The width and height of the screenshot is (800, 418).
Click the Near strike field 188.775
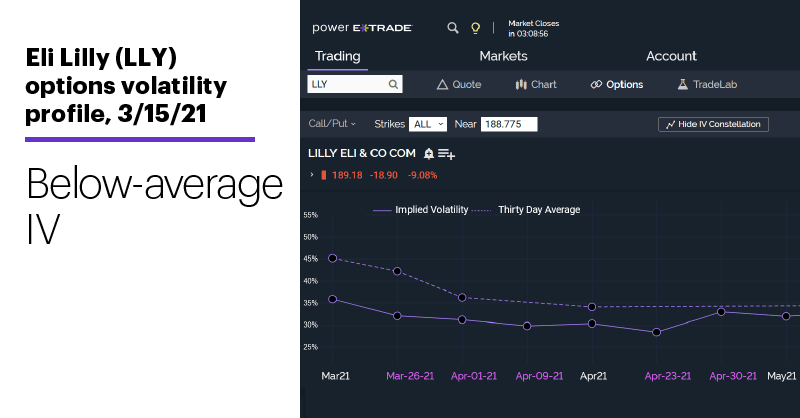pyautogui.click(x=509, y=124)
